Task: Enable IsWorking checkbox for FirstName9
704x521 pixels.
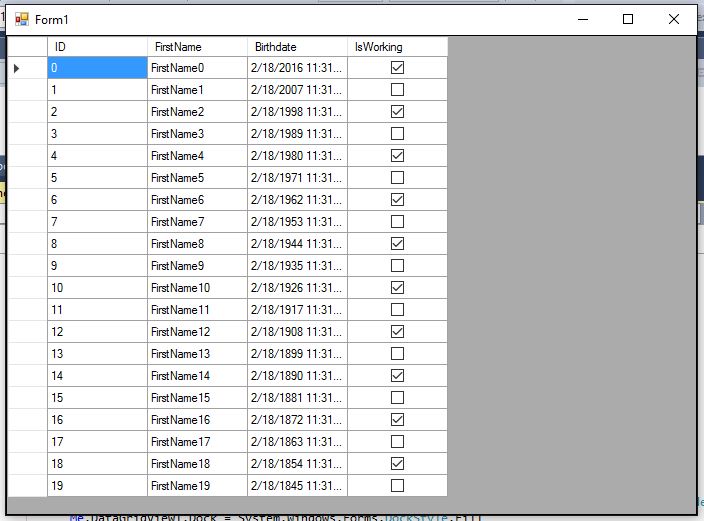Action: coord(397,266)
